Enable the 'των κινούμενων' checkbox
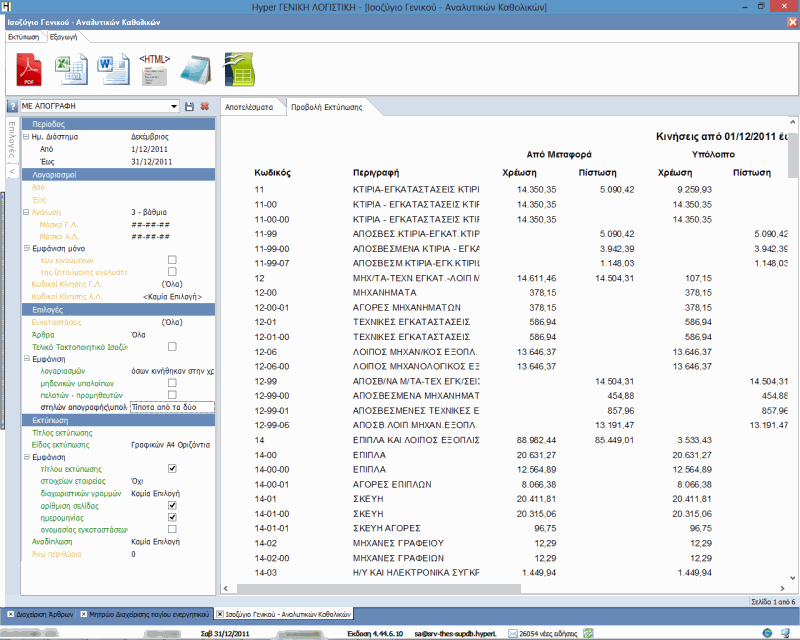The image size is (800, 640). click(172, 260)
